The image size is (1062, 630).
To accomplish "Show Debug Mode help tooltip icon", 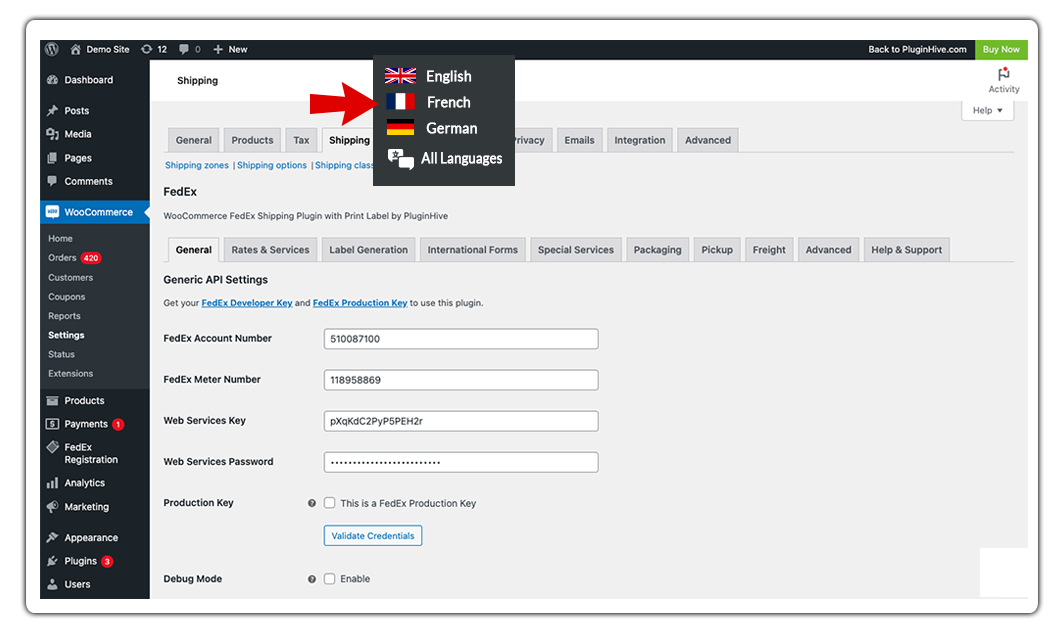I will click(x=312, y=579).
